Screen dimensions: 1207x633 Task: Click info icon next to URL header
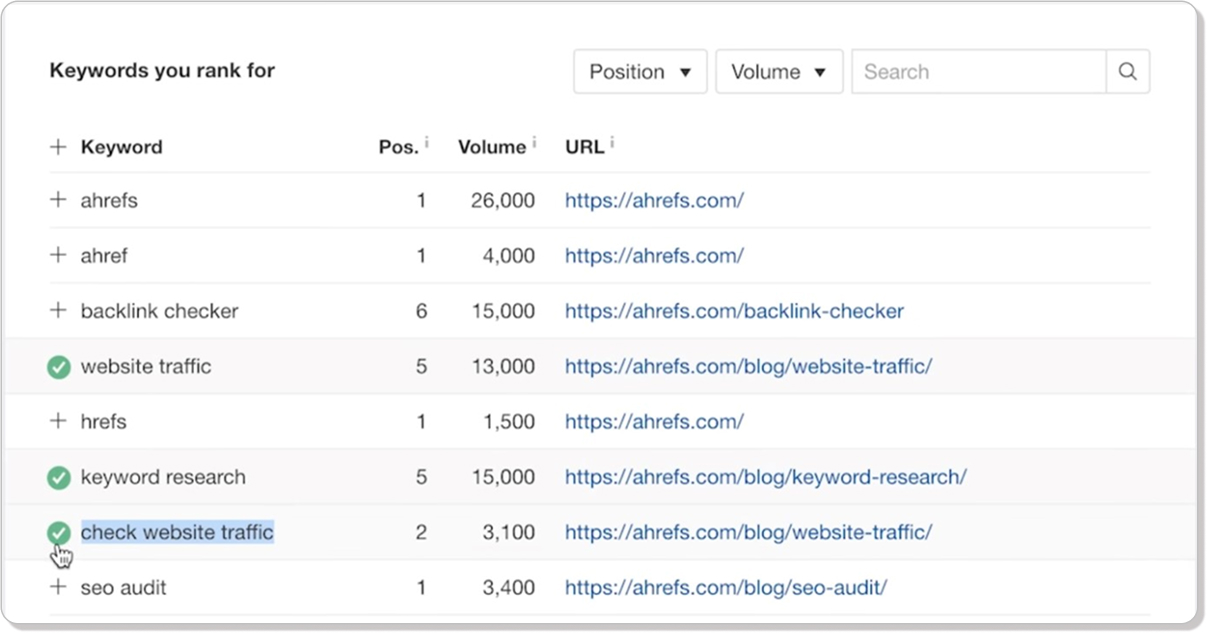[x=612, y=143]
